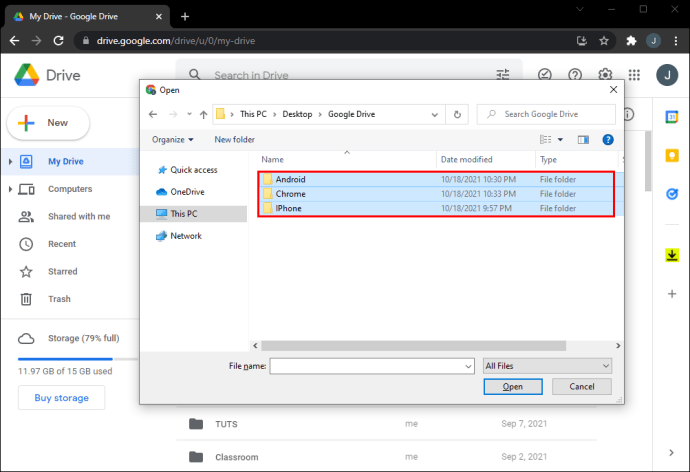This screenshot has width=690, height=472.
Task: Open recent locations dropdown arrow
Action: [x=189, y=114]
